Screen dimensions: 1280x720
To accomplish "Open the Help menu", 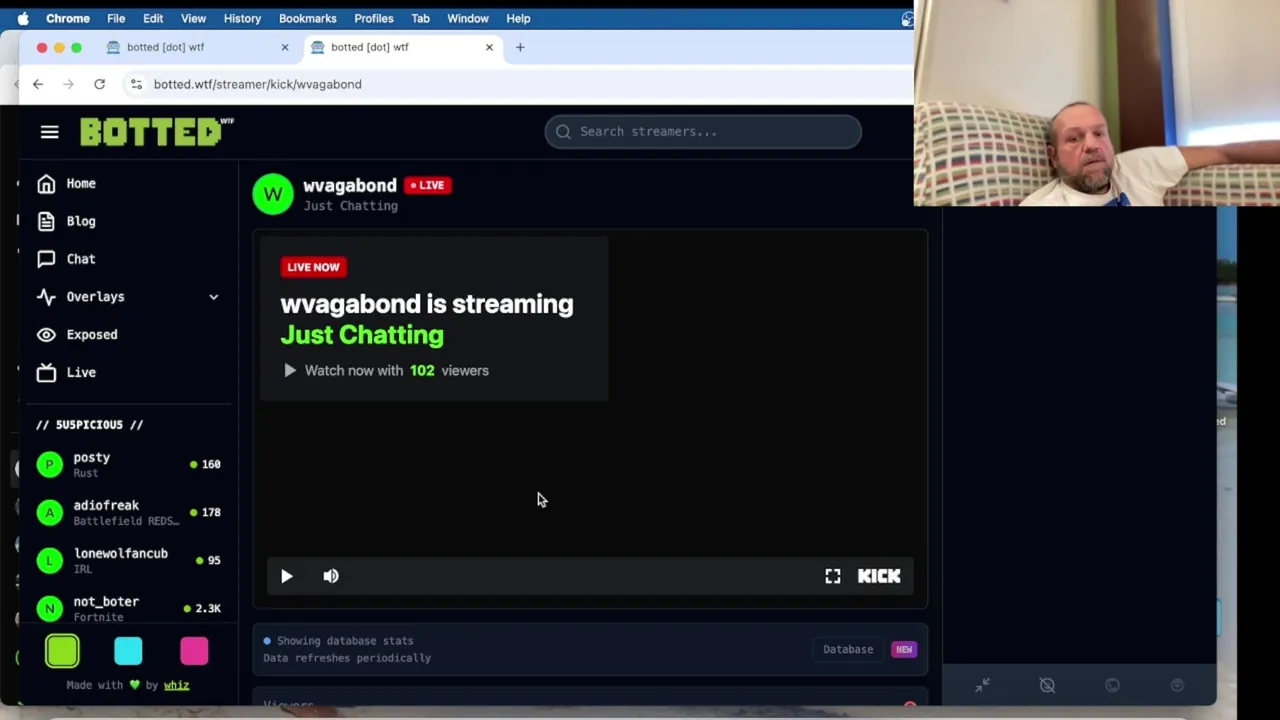I will 518,18.
